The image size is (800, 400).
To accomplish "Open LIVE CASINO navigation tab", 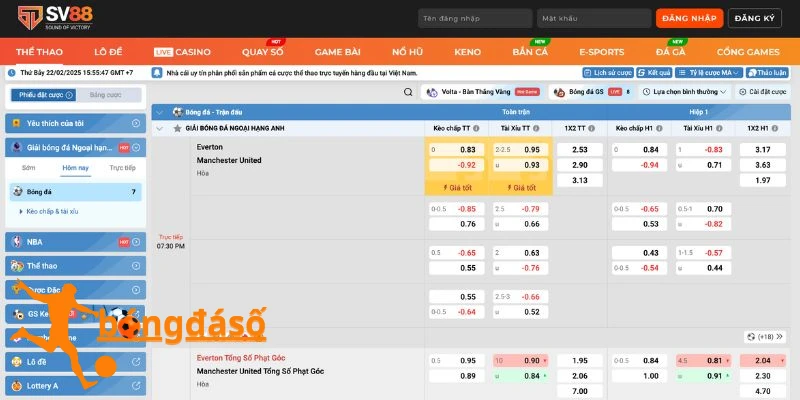I will [182, 52].
